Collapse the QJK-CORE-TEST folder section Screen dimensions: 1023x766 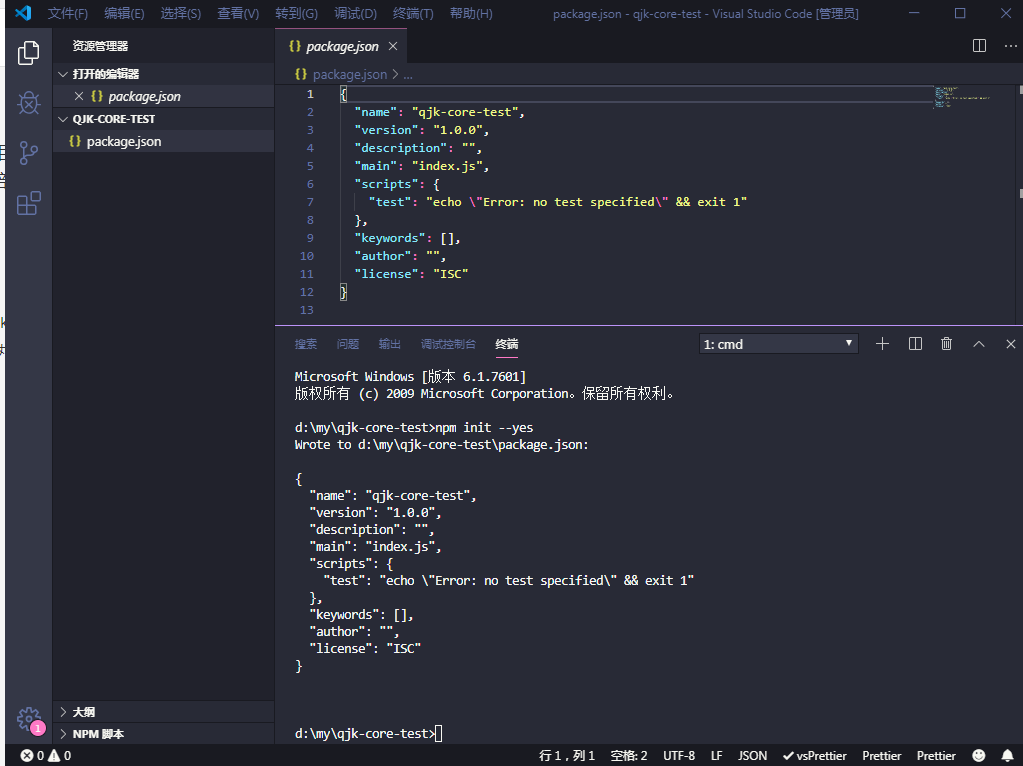click(163, 119)
